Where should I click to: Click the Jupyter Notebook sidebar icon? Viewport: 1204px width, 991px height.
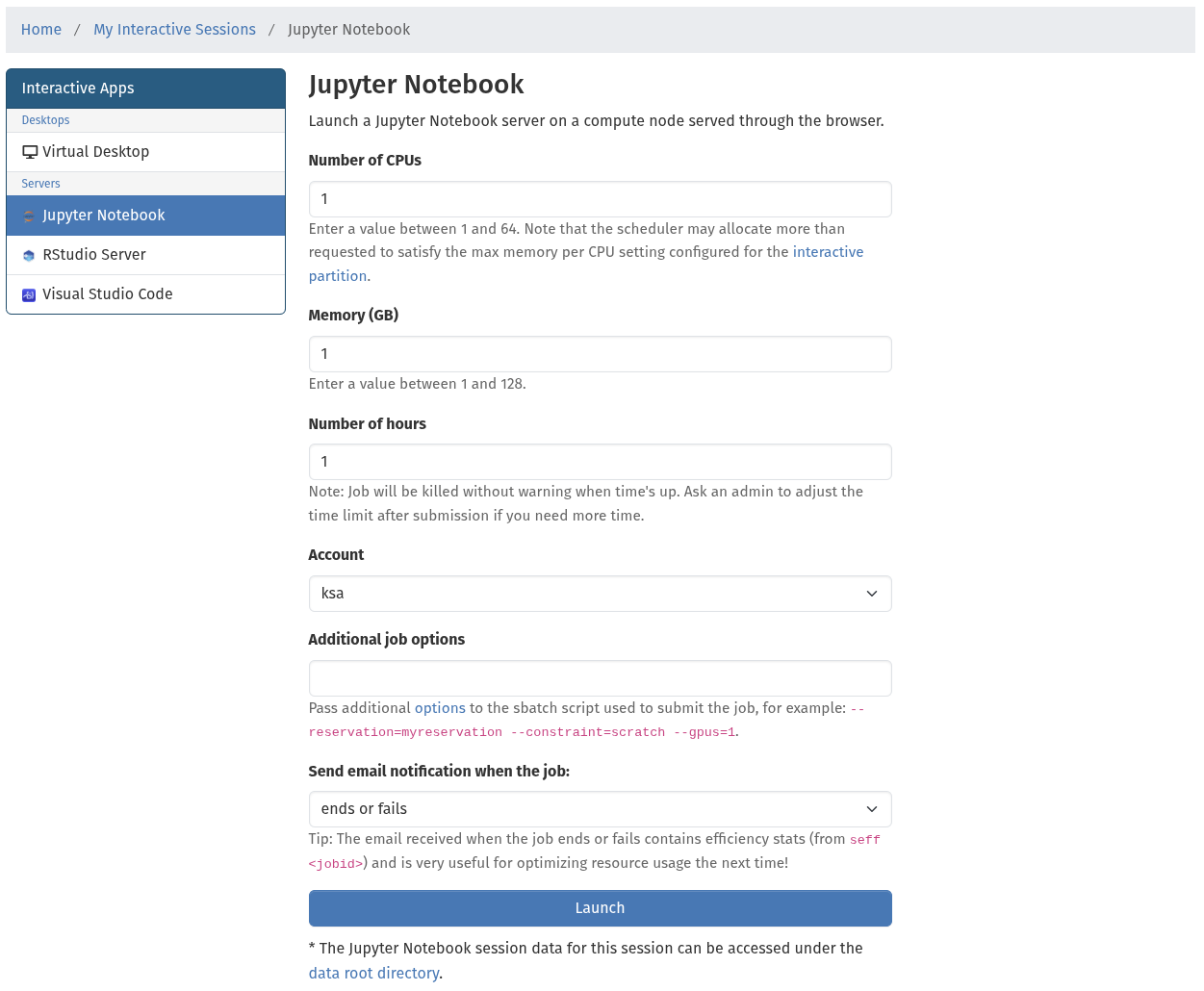29,216
